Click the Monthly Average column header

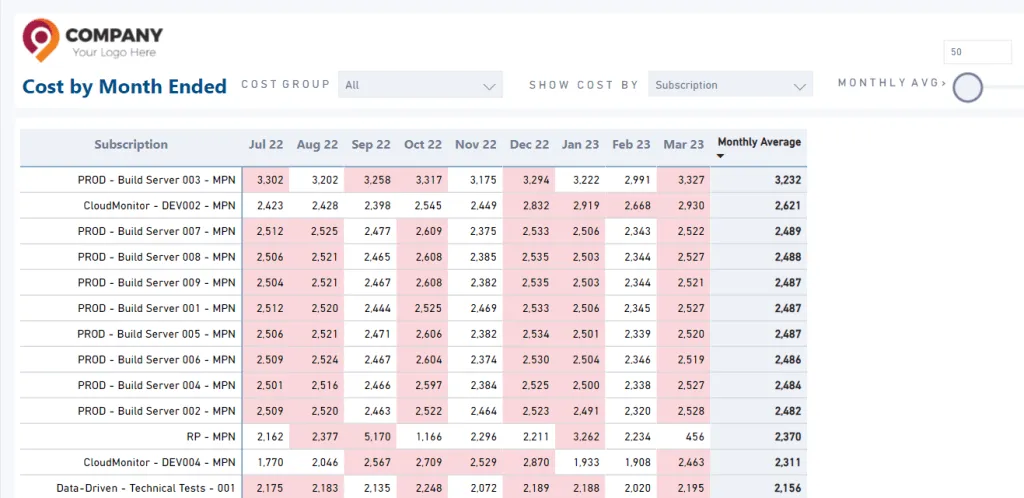coord(759,142)
